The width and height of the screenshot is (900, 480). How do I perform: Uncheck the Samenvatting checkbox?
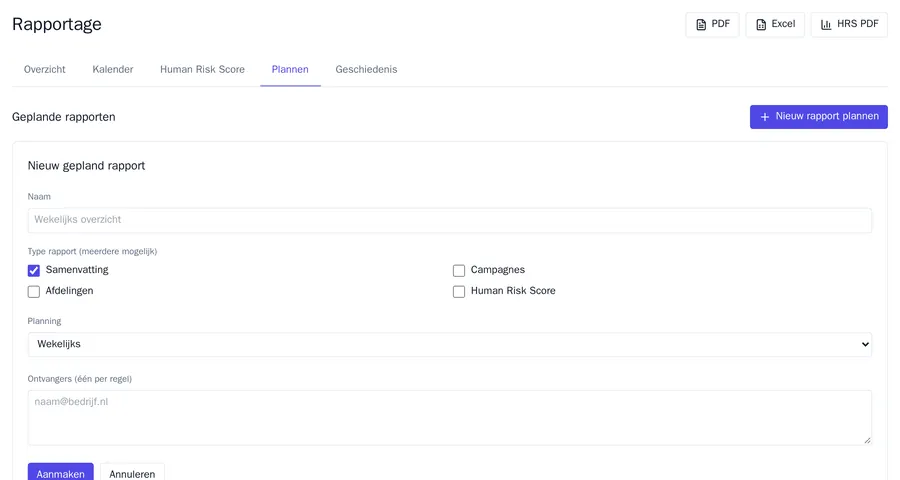(34, 270)
